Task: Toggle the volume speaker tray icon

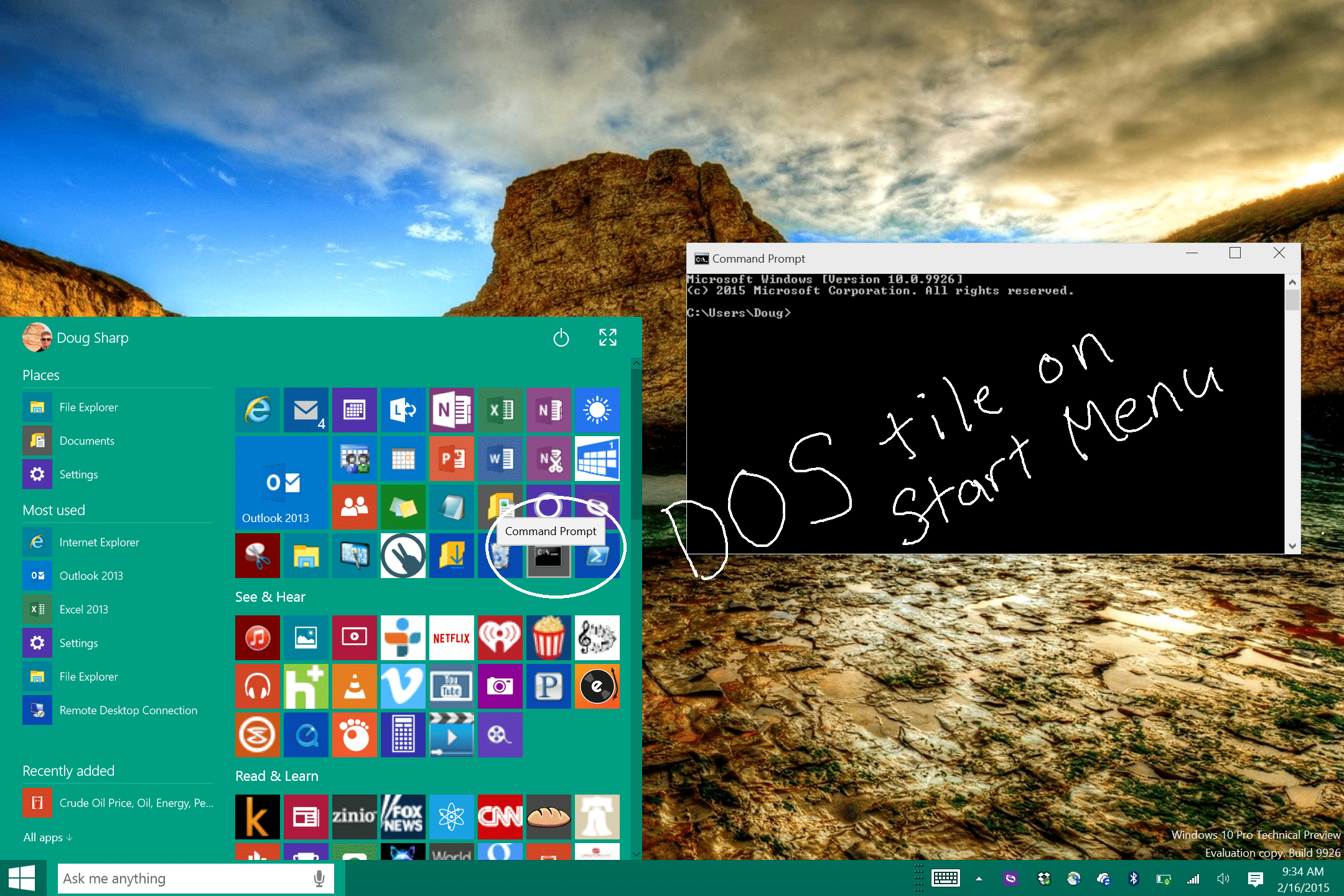Action: point(1223,879)
